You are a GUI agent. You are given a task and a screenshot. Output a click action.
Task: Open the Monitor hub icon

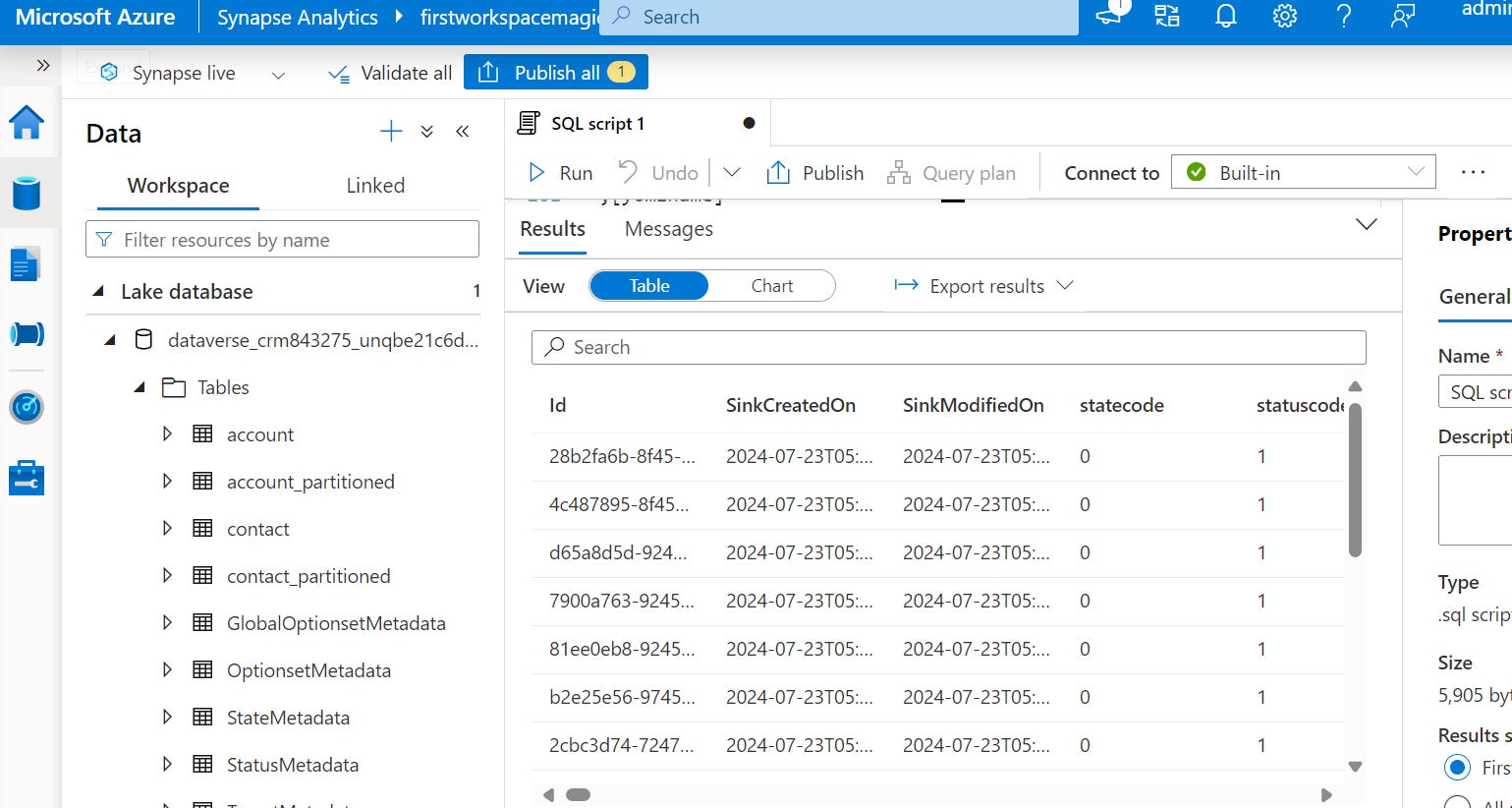[27, 406]
